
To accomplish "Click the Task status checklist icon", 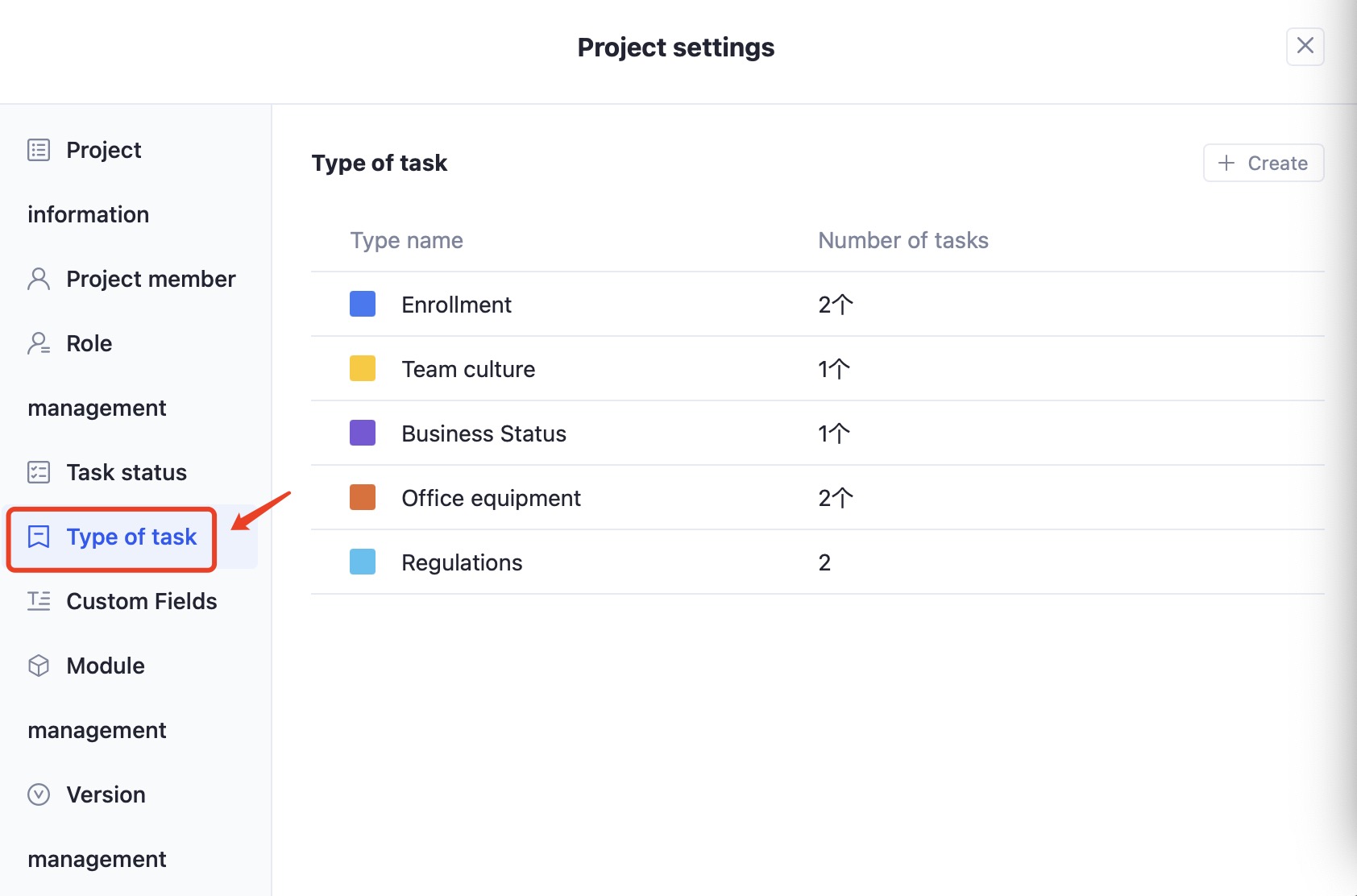I will pos(39,472).
